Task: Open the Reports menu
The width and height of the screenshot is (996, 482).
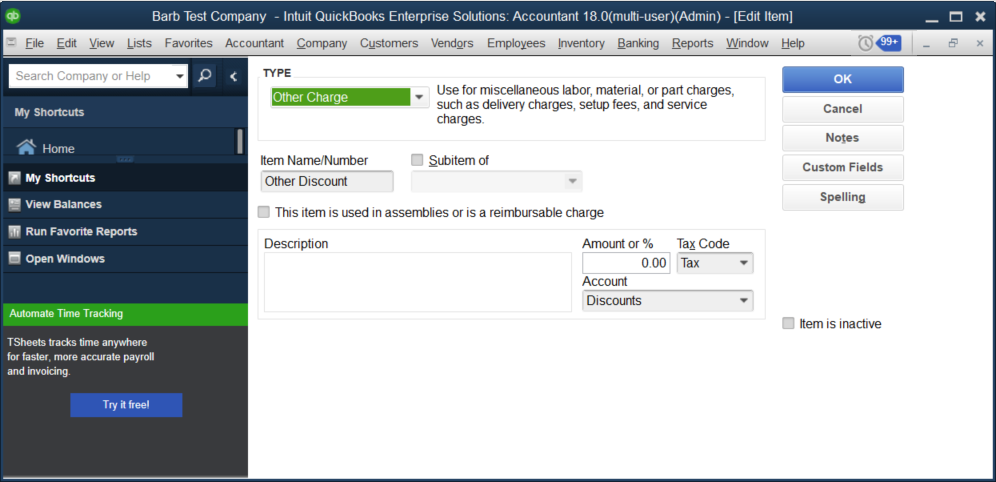Action: click(x=692, y=43)
